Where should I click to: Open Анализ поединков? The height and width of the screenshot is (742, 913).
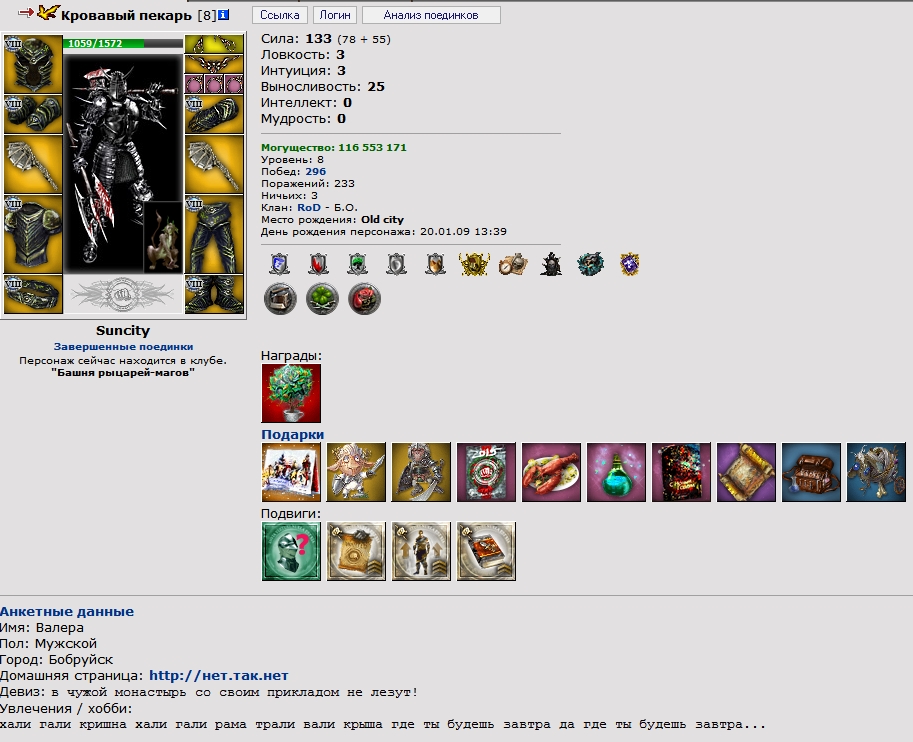[431, 15]
